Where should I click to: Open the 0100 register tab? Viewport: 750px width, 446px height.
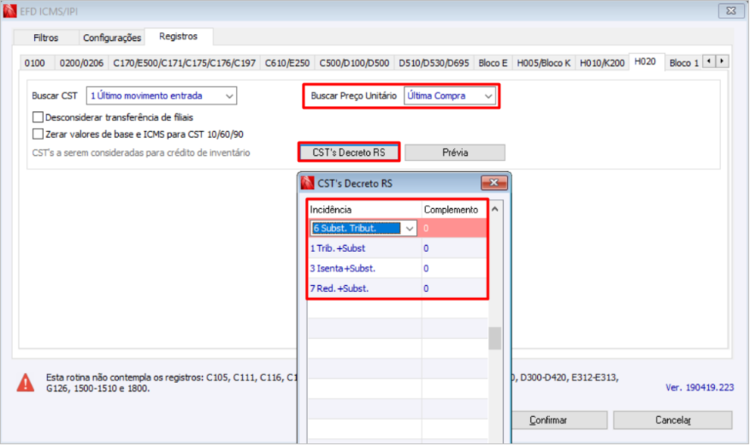(35, 63)
